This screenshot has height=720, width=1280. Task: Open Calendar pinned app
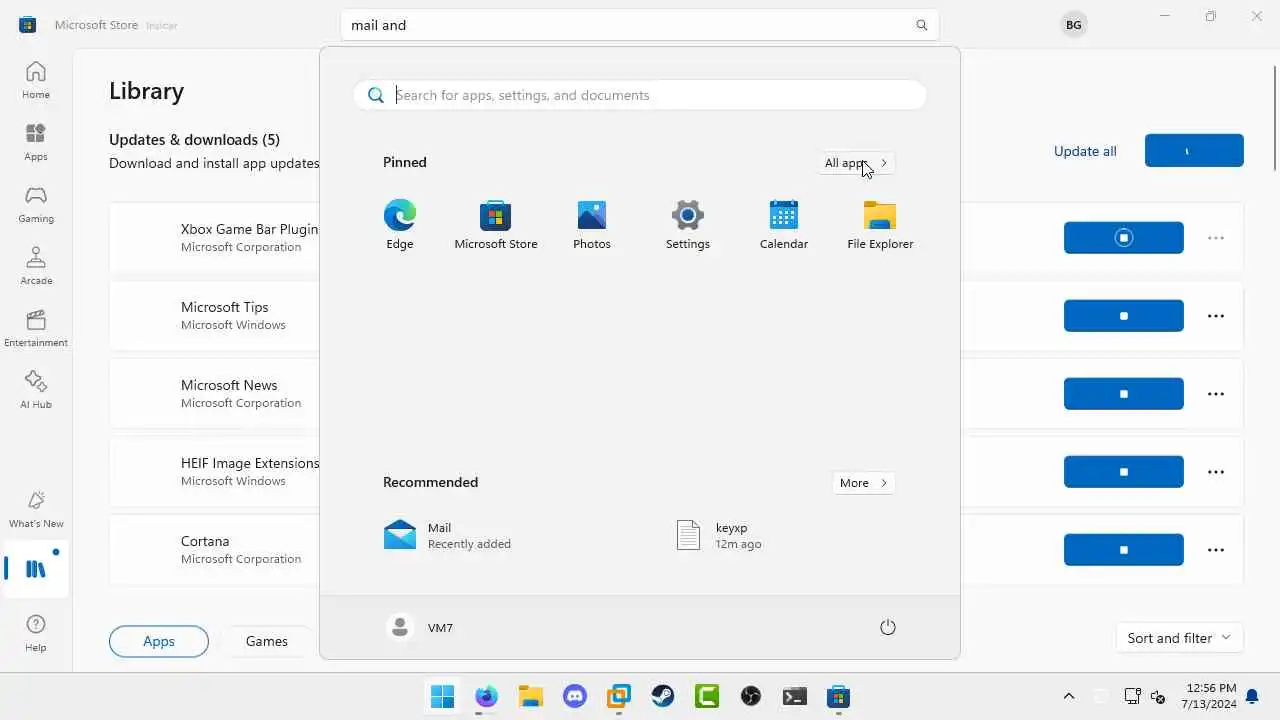pyautogui.click(x=784, y=225)
